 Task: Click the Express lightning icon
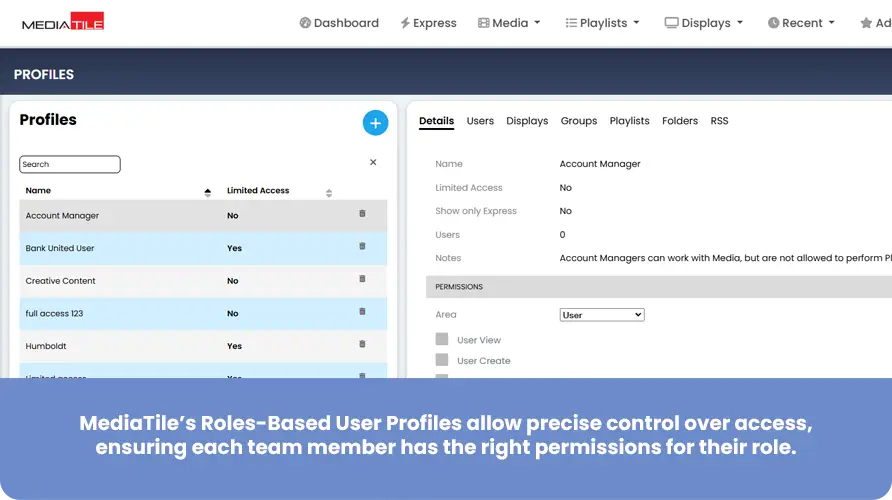pos(405,23)
